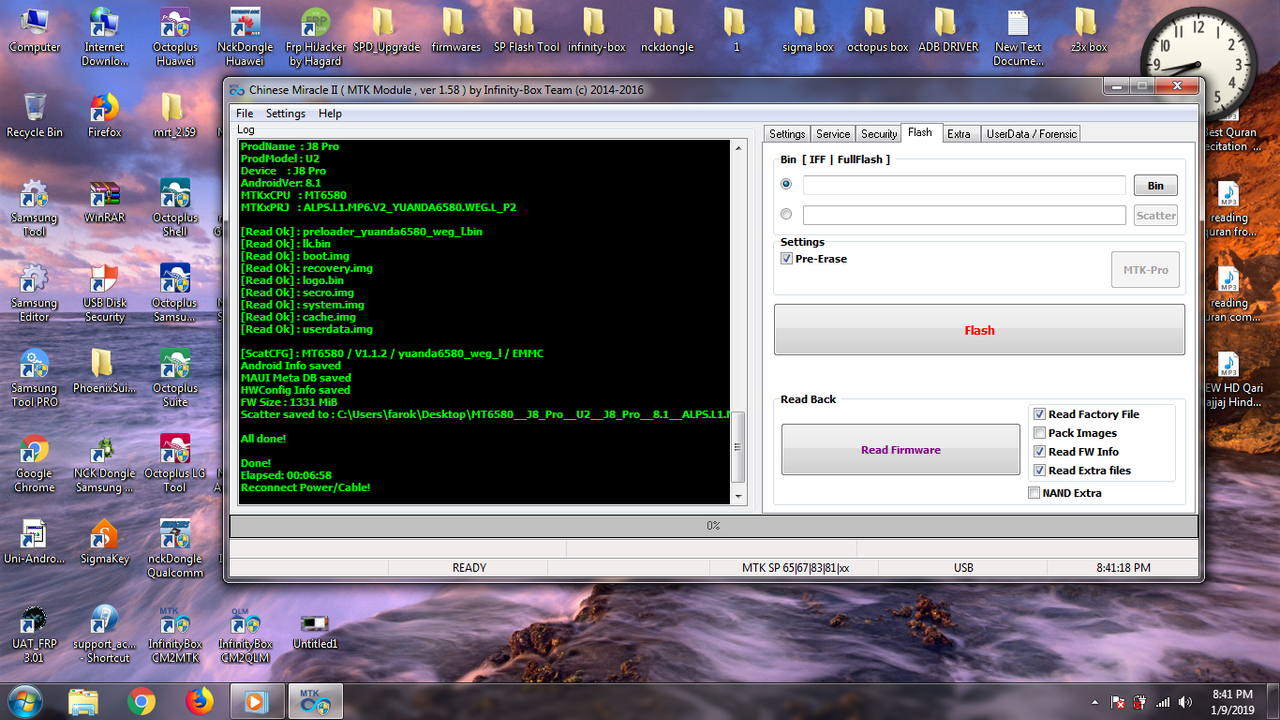Viewport: 1280px width, 720px height.
Task: Click the Scatter browse button
Action: tap(1155, 215)
